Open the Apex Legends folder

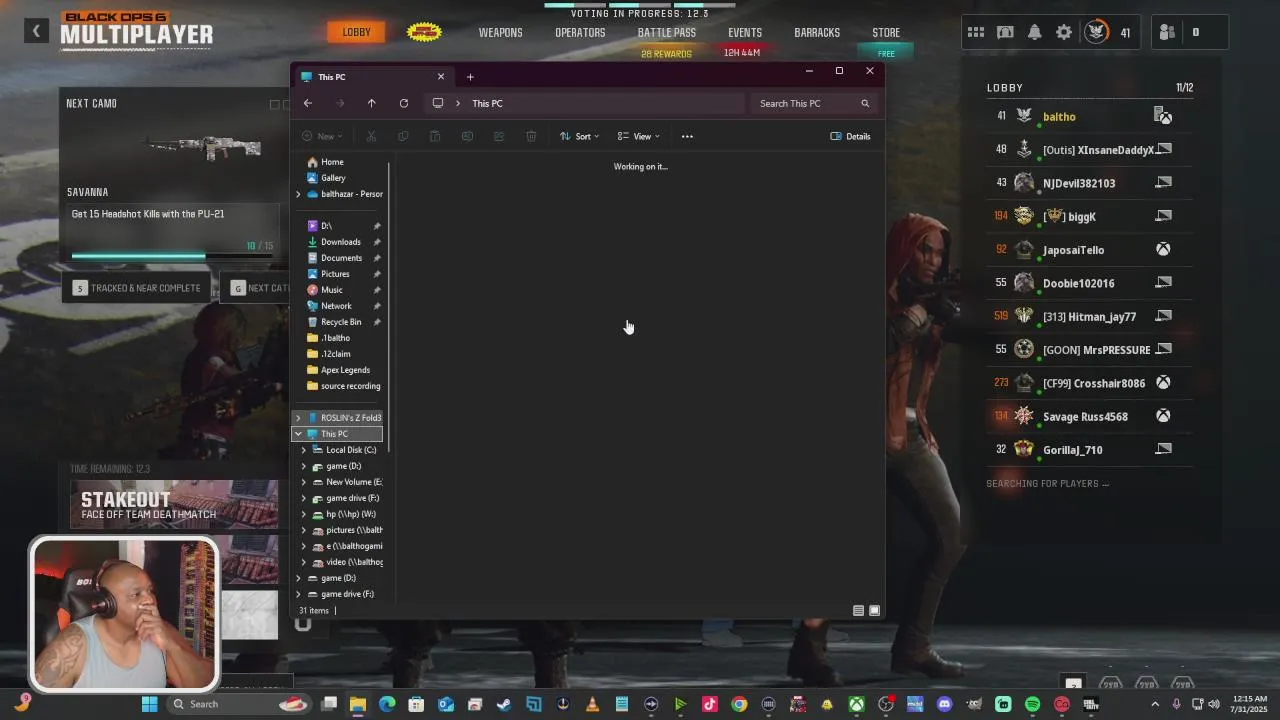(338, 370)
